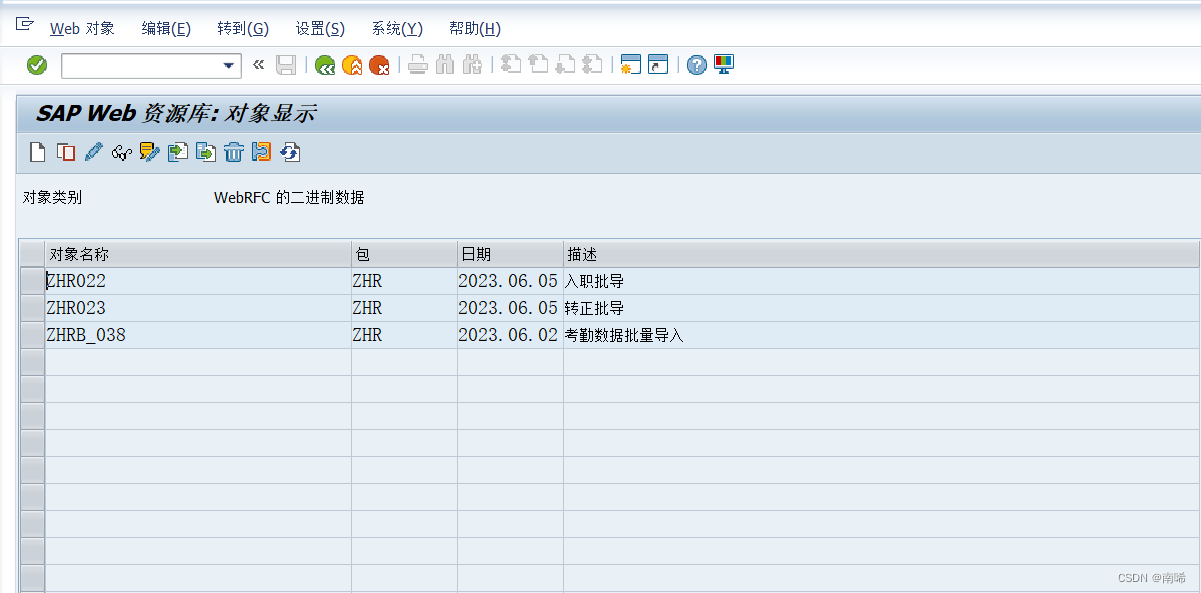Click the yellow Exit icon

pos(352,66)
